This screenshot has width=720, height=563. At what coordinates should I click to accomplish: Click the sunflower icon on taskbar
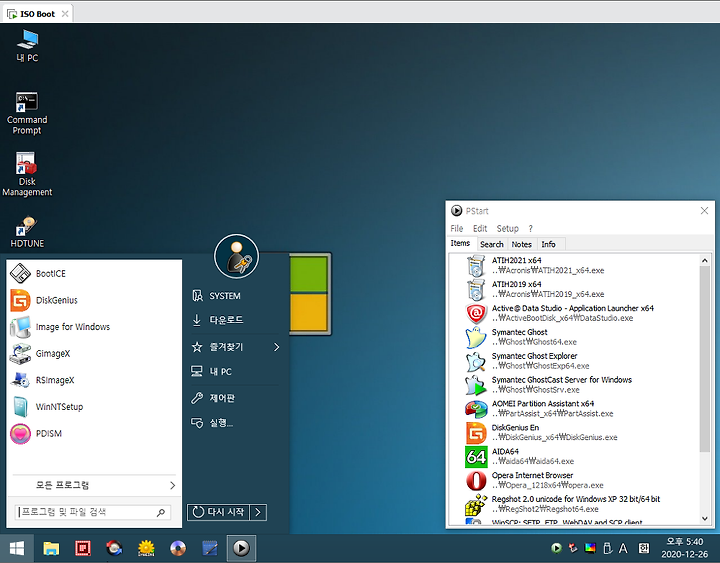[x=146, y=548]
